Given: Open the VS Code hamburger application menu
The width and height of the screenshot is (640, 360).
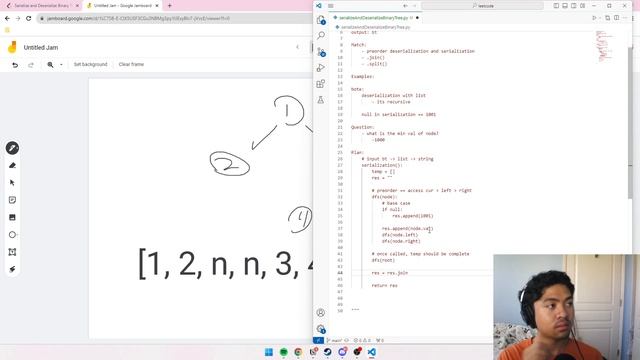Looking at the screenshot, I should click(331, 6).
